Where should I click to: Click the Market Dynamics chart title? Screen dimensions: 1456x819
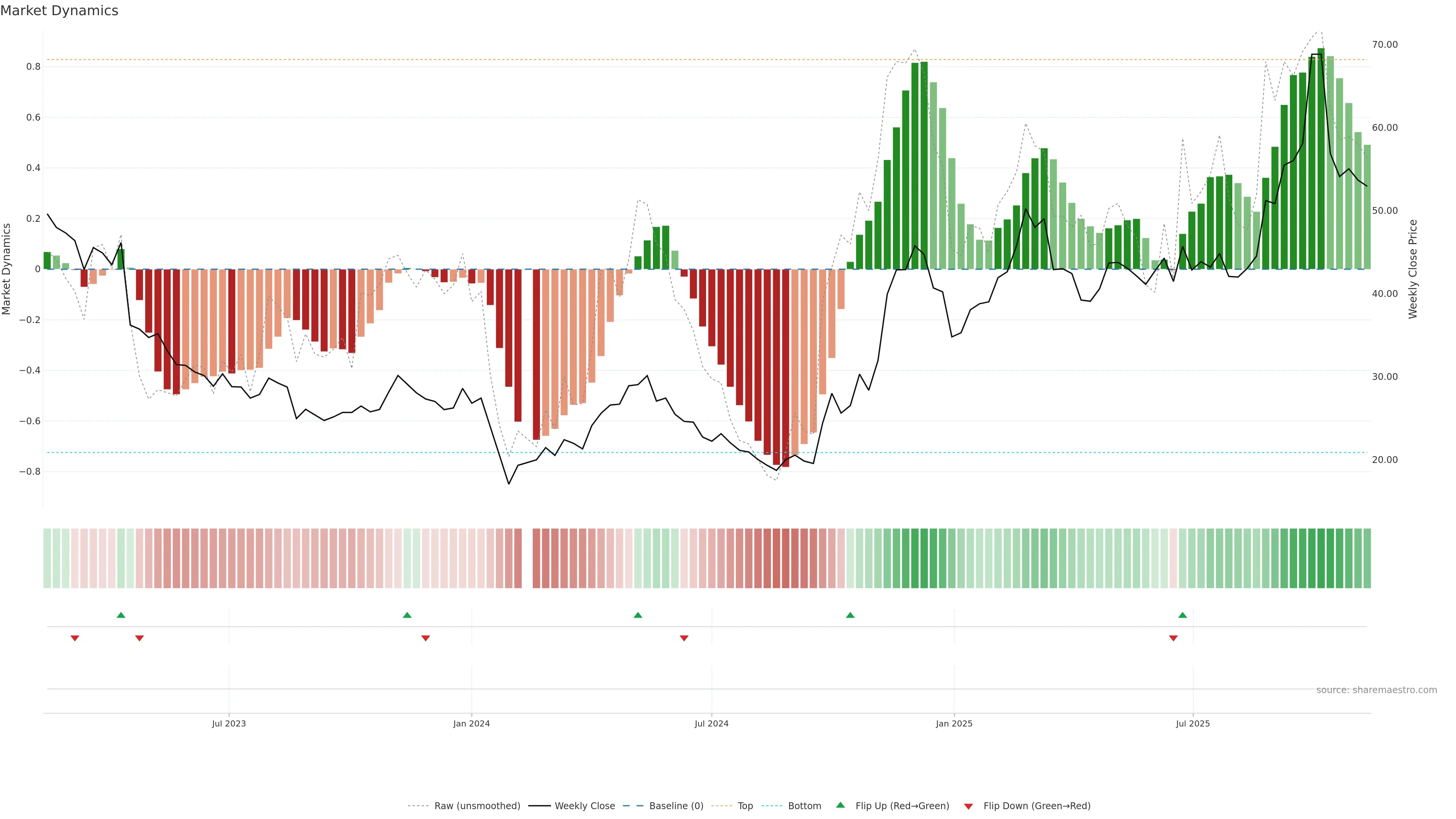pyautogui.click(x=60, y=11)
